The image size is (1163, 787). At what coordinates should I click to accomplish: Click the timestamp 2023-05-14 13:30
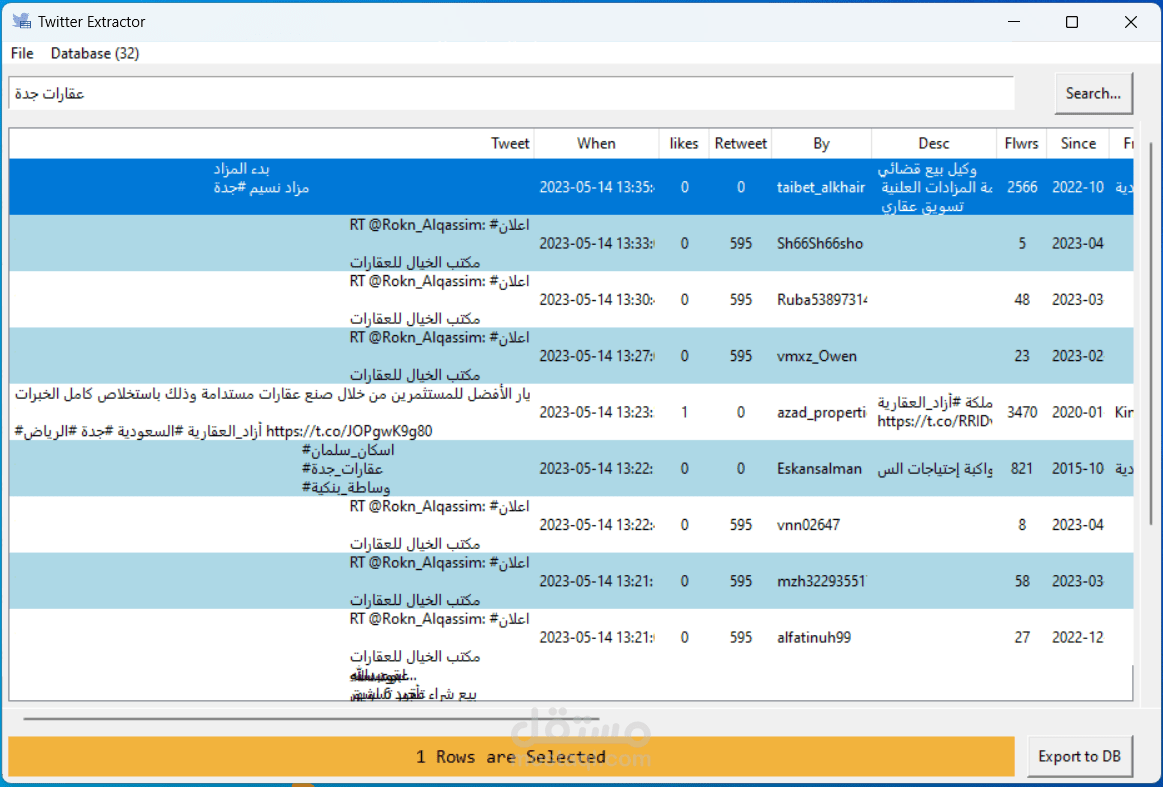click(x=596, y=300)
